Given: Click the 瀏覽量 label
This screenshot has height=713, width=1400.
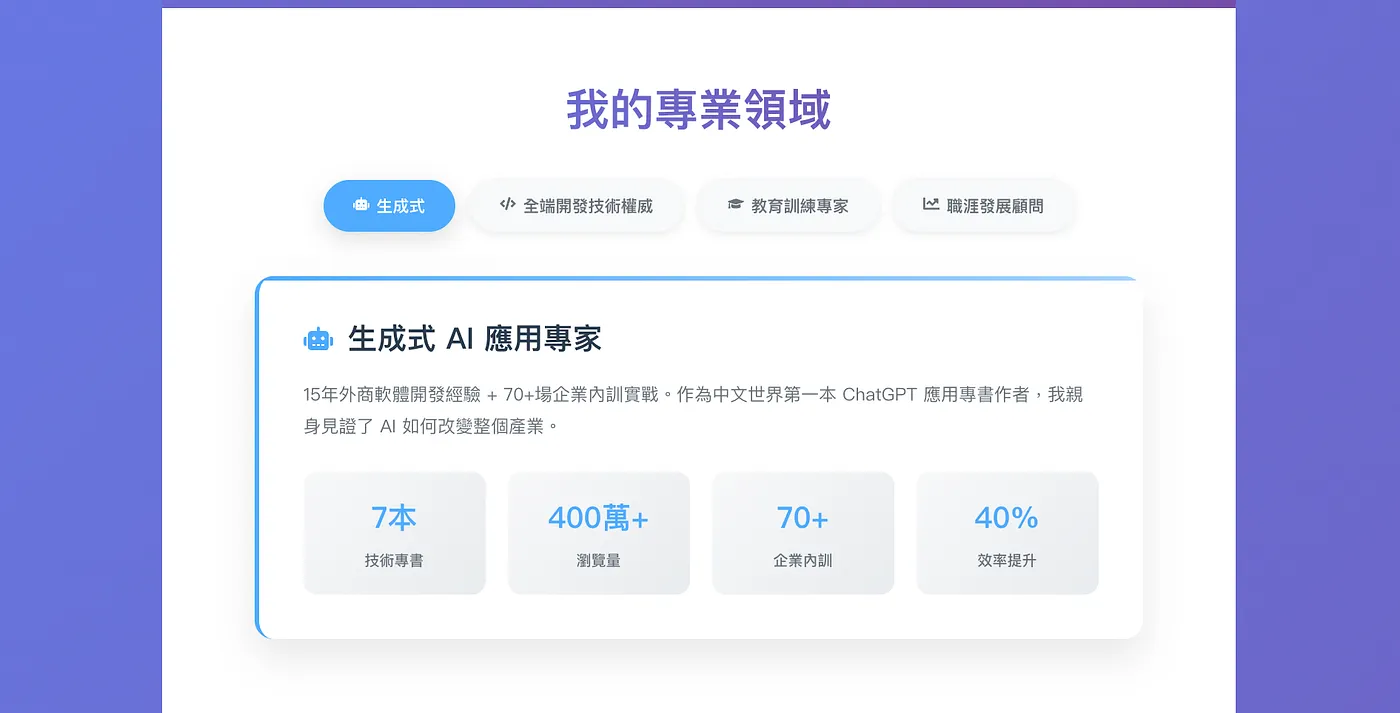Looking at the screenshot, I should tap(599, 561).
